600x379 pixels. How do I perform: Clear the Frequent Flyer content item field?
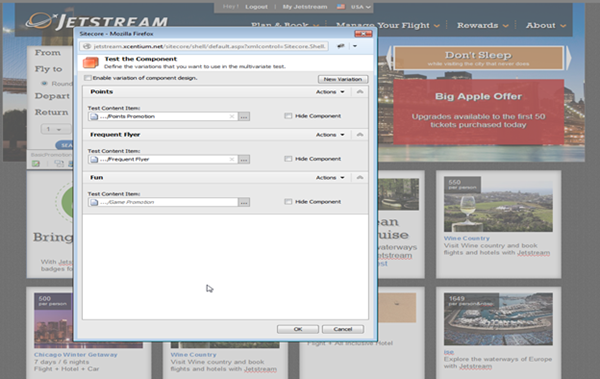(232, 159)
